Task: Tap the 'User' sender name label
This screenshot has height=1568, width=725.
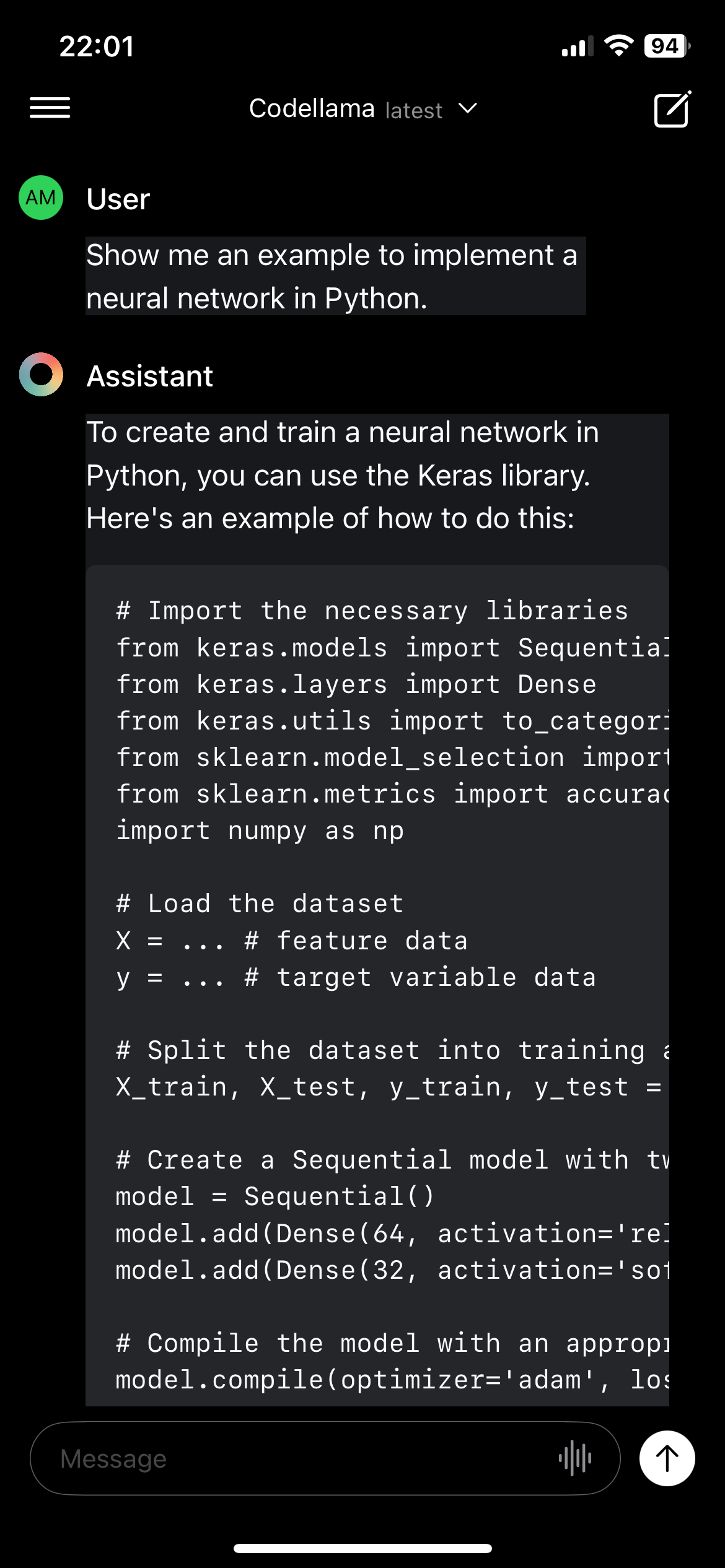Action: click(x=118, y=199)
